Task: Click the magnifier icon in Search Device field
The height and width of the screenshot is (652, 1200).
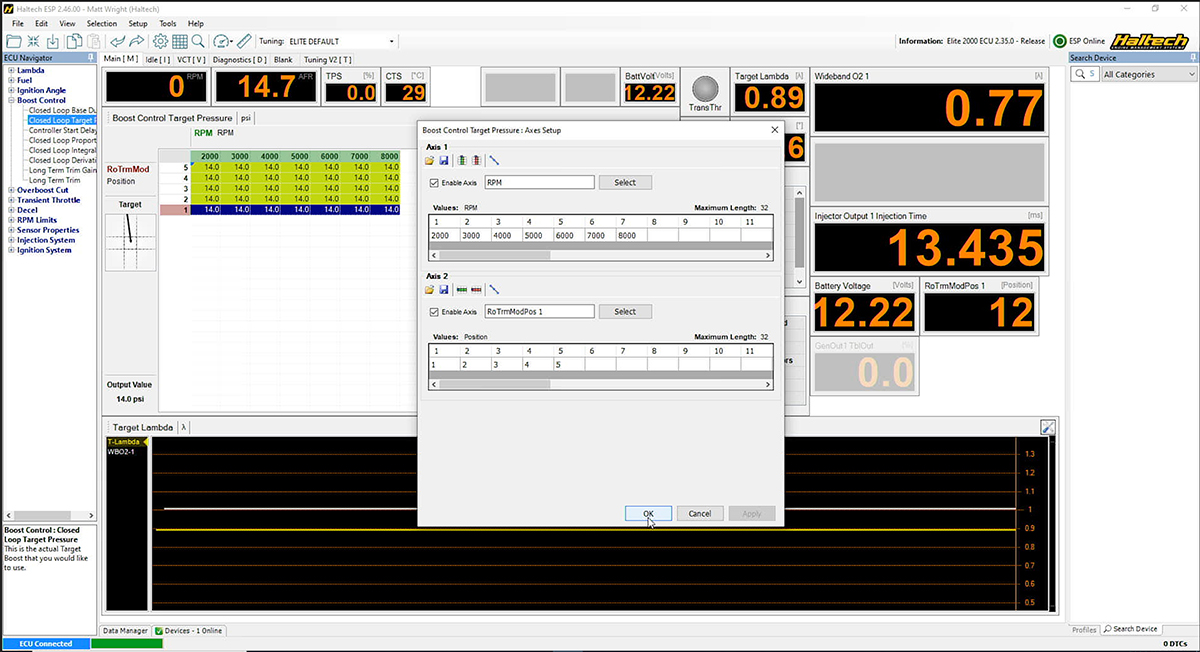Action: point(1078,74)
